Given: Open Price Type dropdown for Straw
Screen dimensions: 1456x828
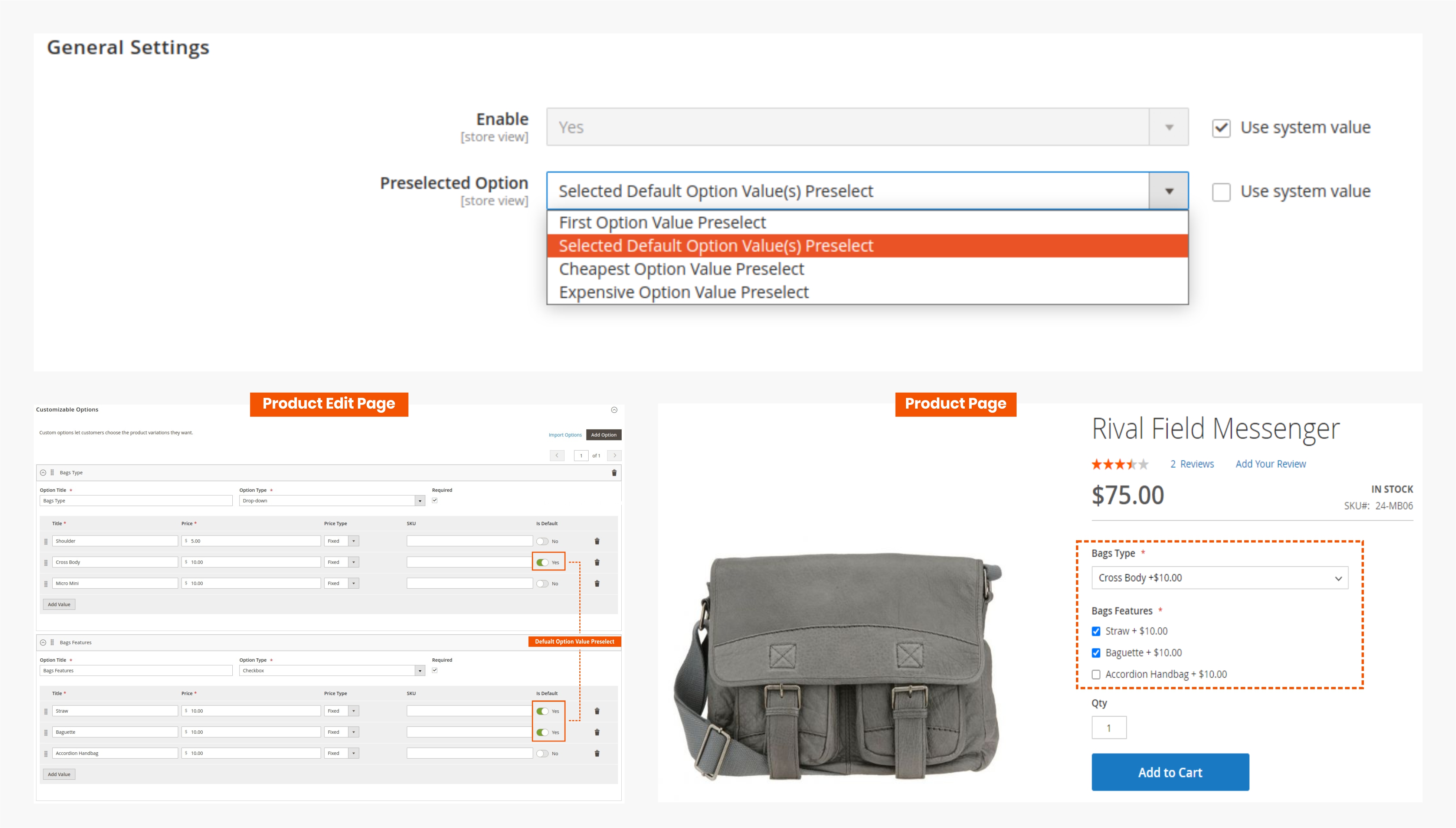Looking at the screenshot, I should click(x=342, y=711).
